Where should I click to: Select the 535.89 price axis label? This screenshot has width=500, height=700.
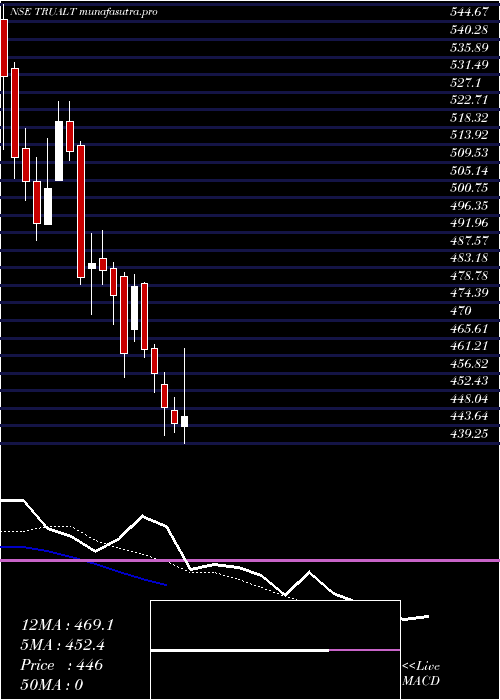click(469, 47)
